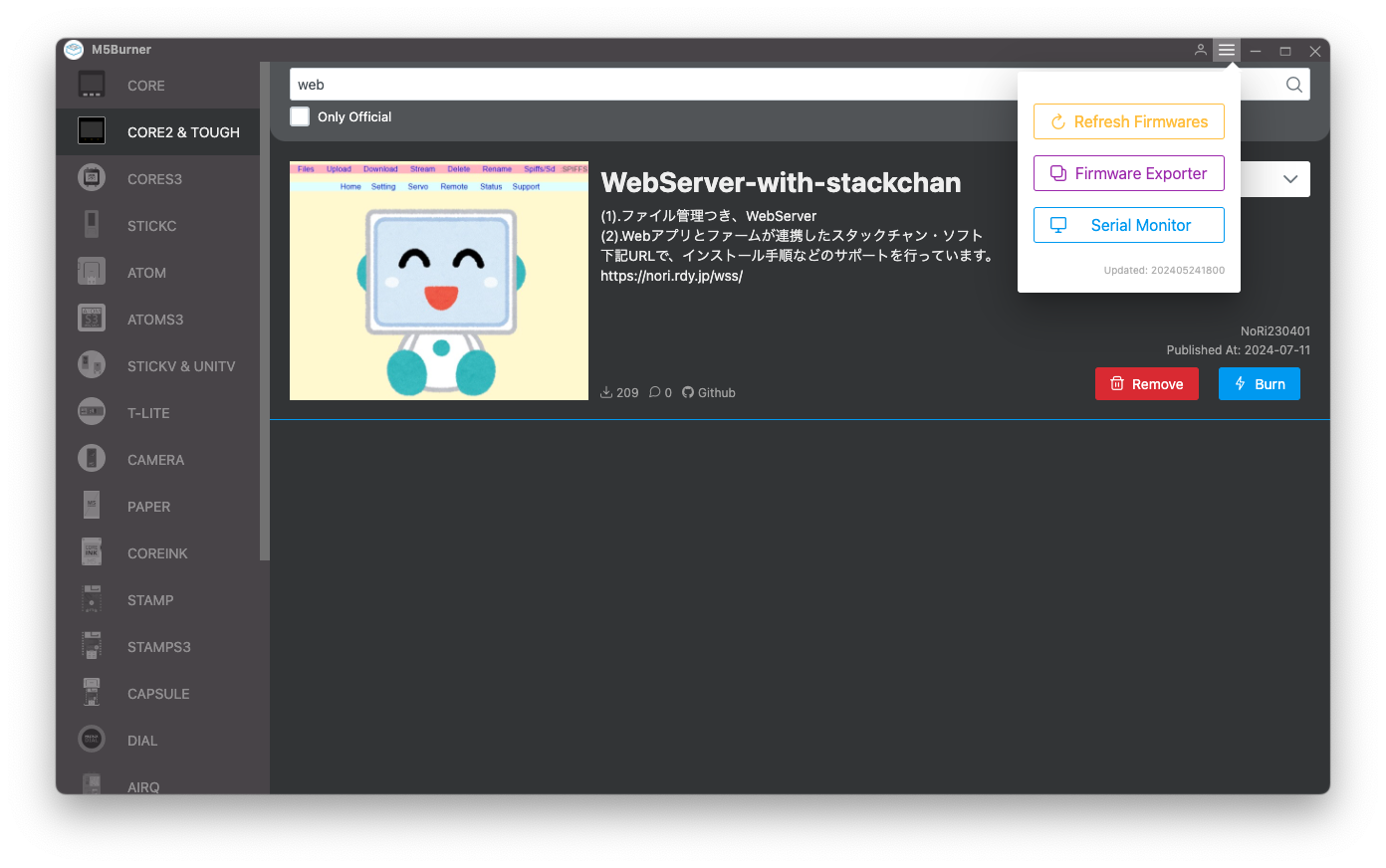Screen dimensions: 1386x868
Task: Remove the WebServer-with-stackchan firmware
Action: 1147,384
